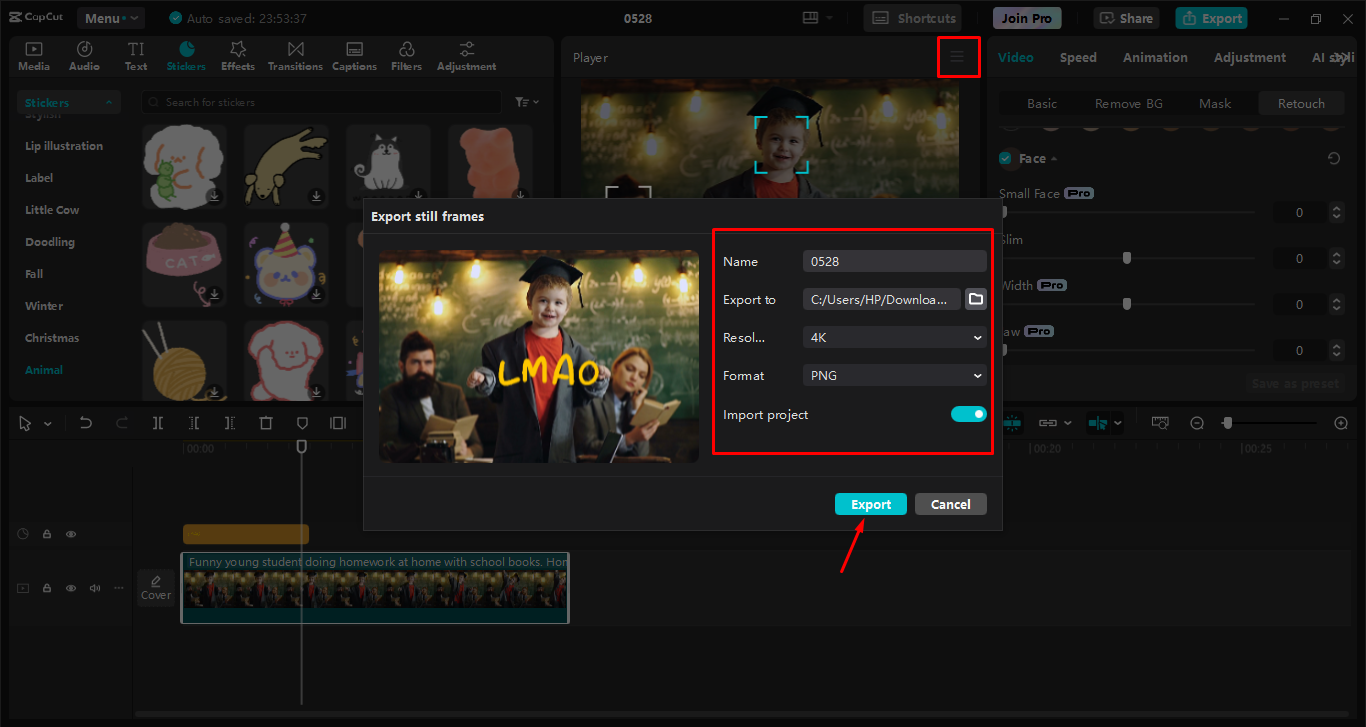Screen dimensions: 1366x727
Task: Click the Join Pro button
Action: pyautogui.click(x=1027, y=18)
